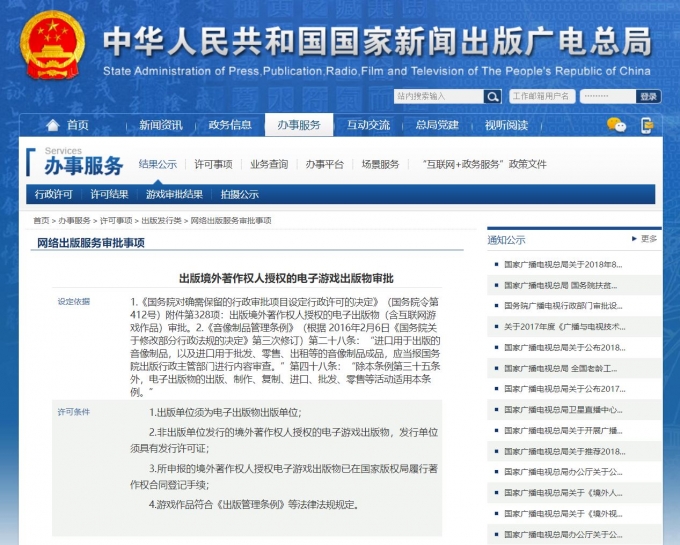The image size is (680, 545).
Task: Select the 办事服务 navigation tab
Action: pyautogui.click(x=299, y=125)
